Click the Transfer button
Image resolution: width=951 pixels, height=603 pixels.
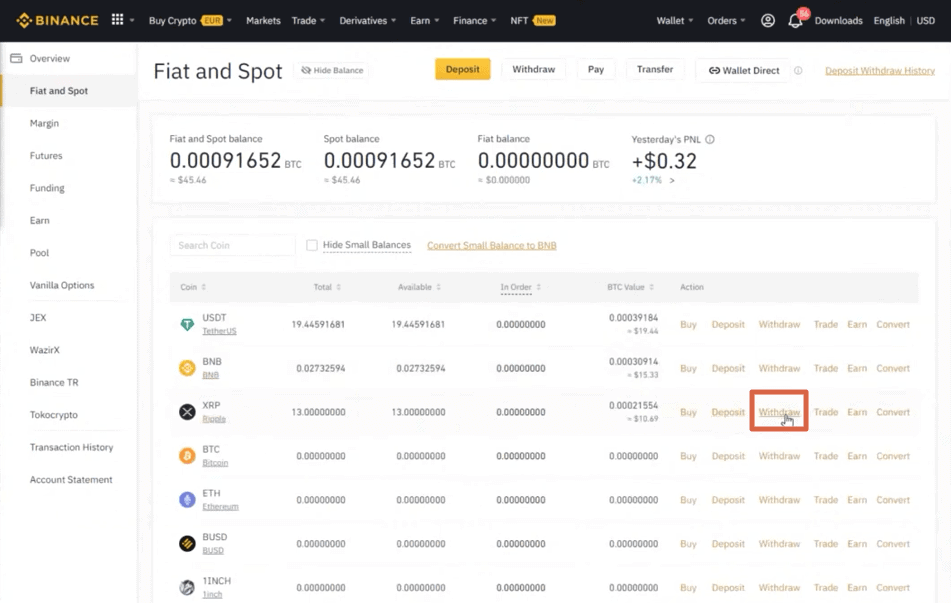point(655,69)
